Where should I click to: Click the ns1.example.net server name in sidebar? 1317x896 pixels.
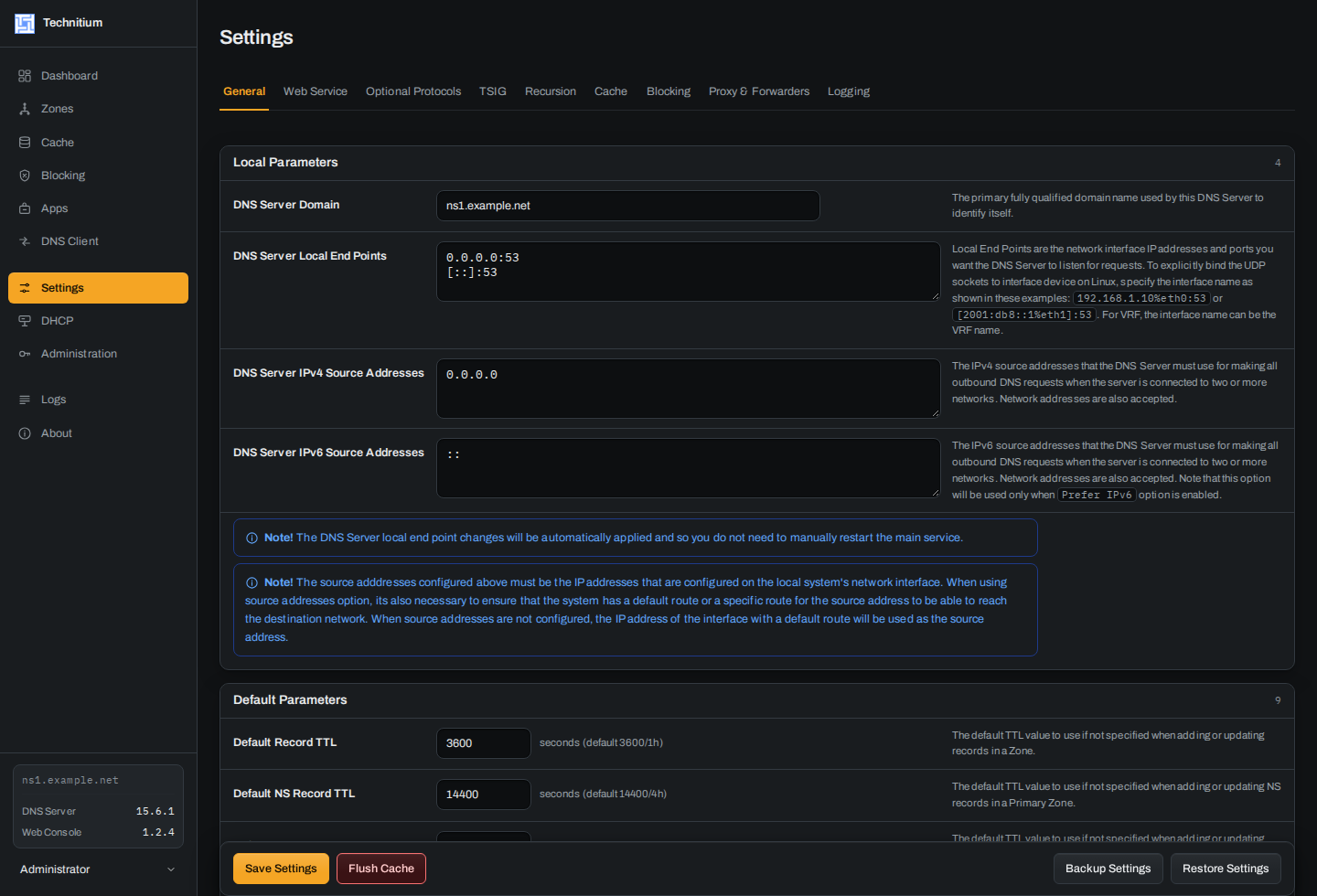[70, 781]
